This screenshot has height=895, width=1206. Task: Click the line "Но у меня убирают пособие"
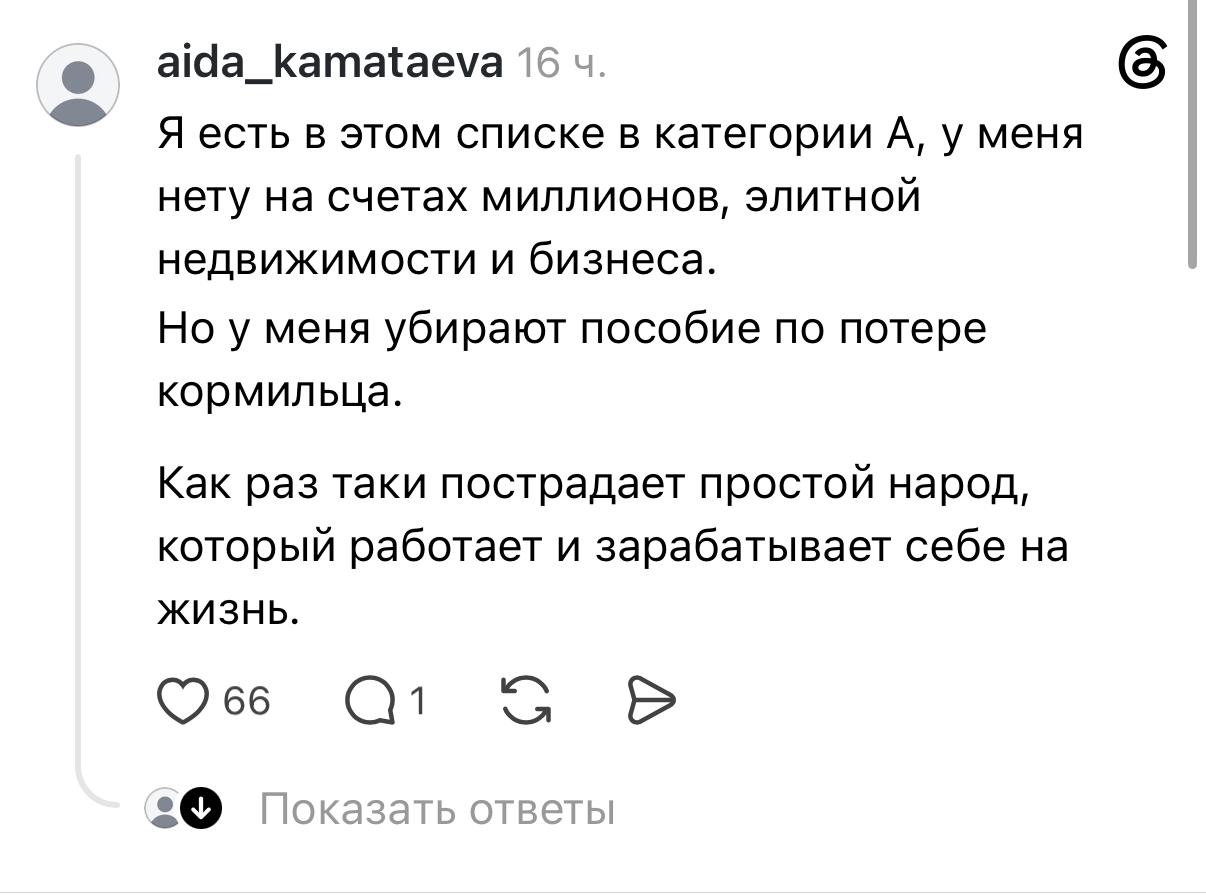point(572,328)
